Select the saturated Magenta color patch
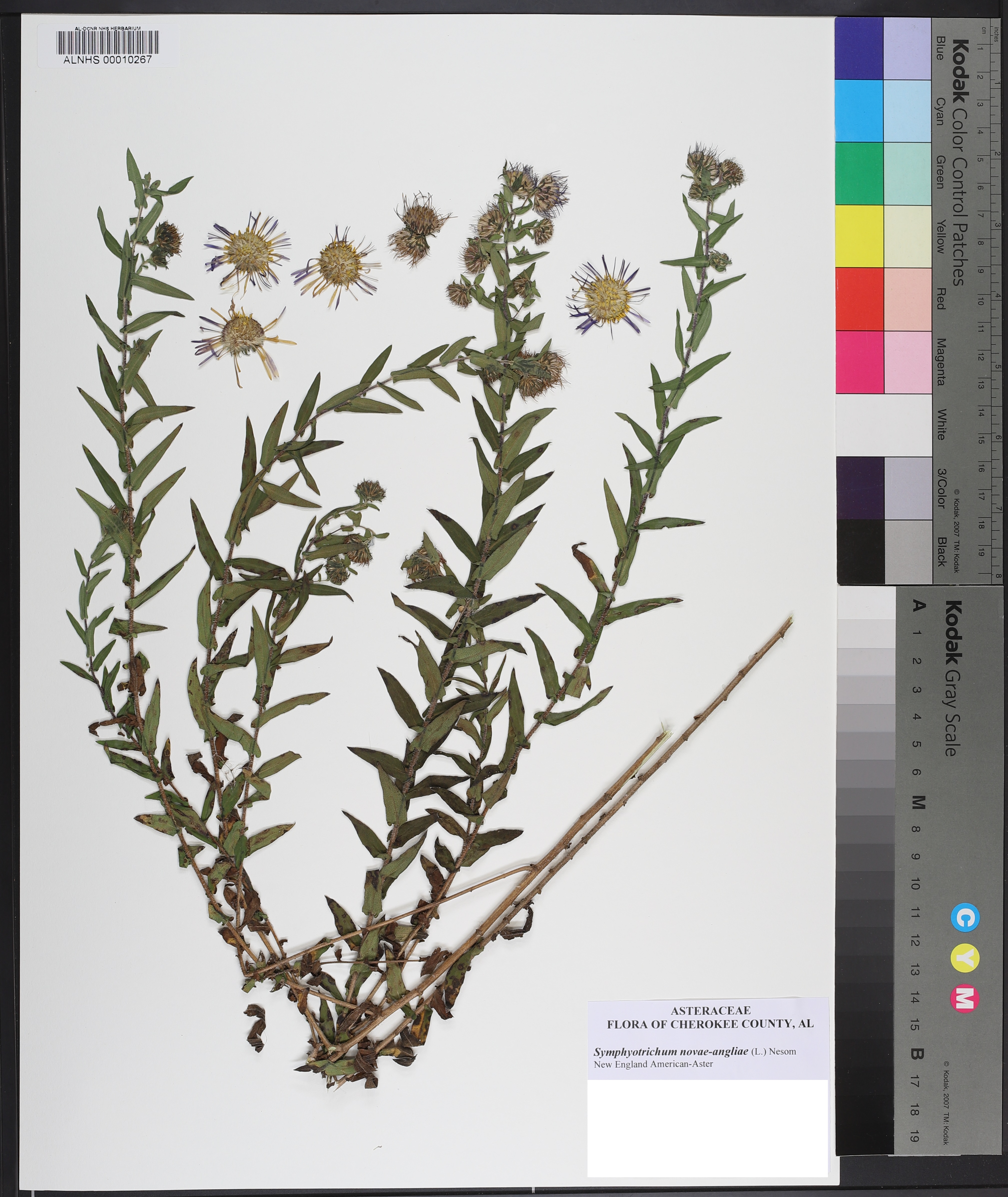This screenshot has height=1197, width=1008. pyautogui.click(x=859, y=362)
